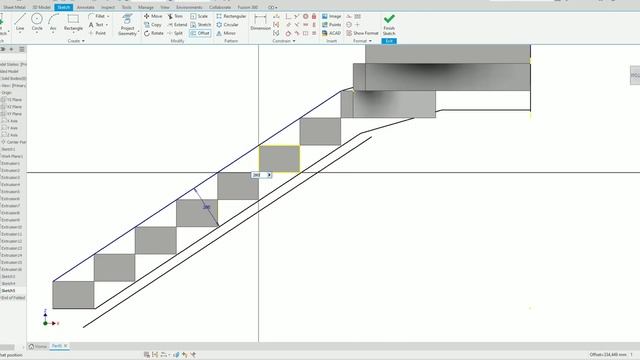This screenshot has width=640, height=360.
Task: Choose the Rectangular pattern tool
Action: pos(231,16)
